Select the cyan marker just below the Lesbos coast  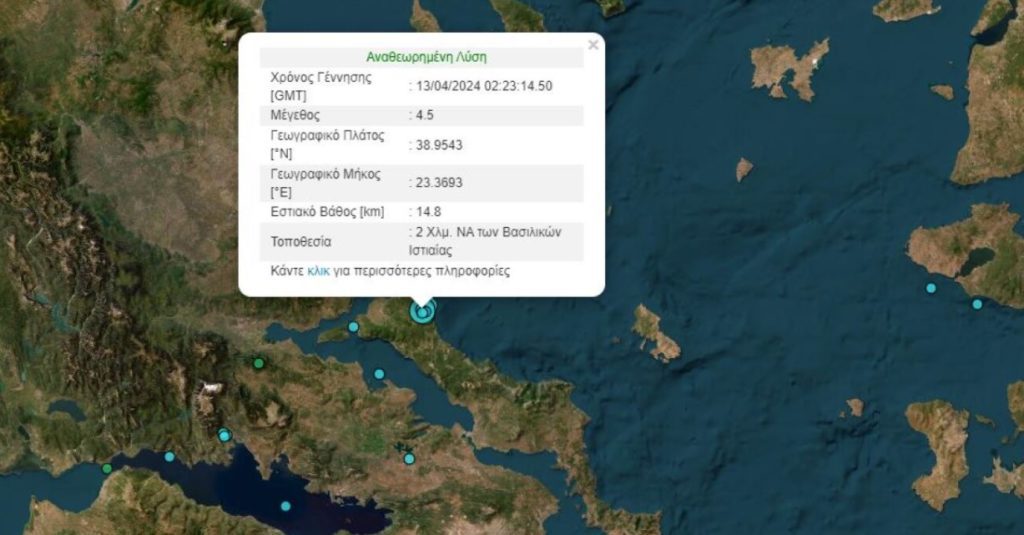coord(977,304)
